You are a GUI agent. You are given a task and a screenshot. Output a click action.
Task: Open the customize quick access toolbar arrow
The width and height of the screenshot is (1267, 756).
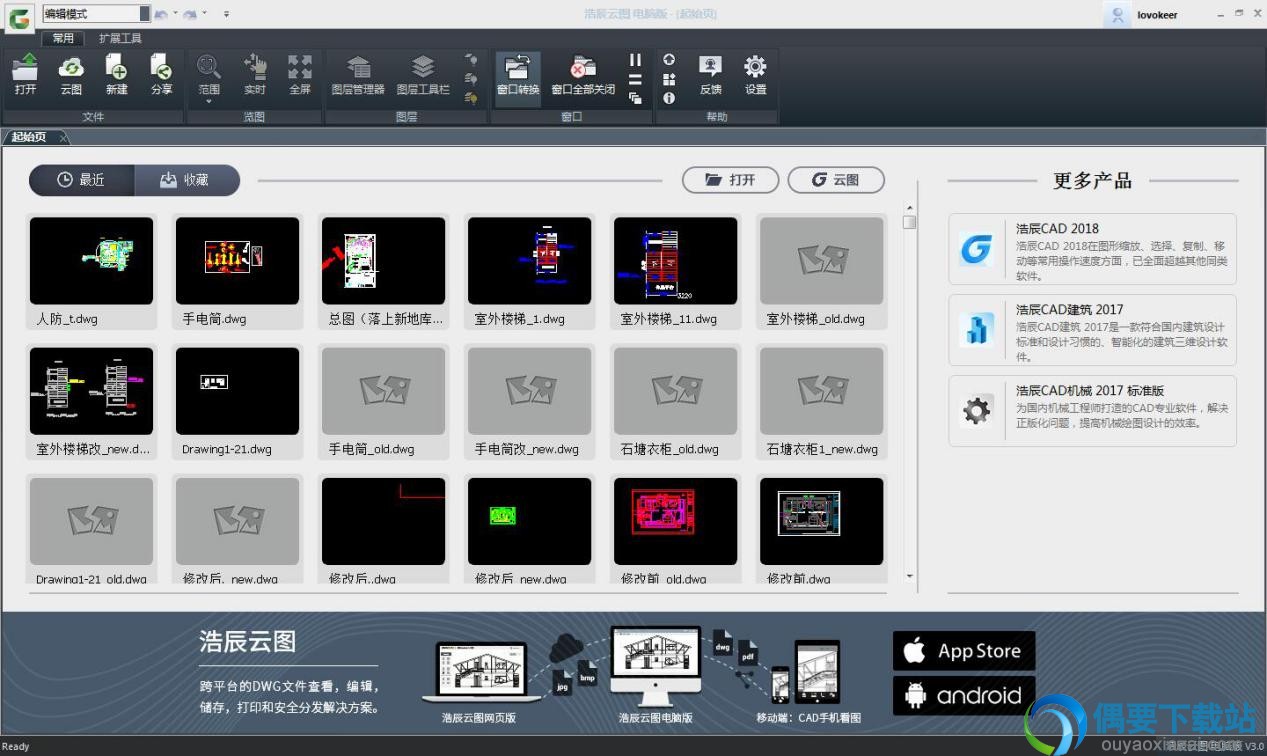pos(226,14)
